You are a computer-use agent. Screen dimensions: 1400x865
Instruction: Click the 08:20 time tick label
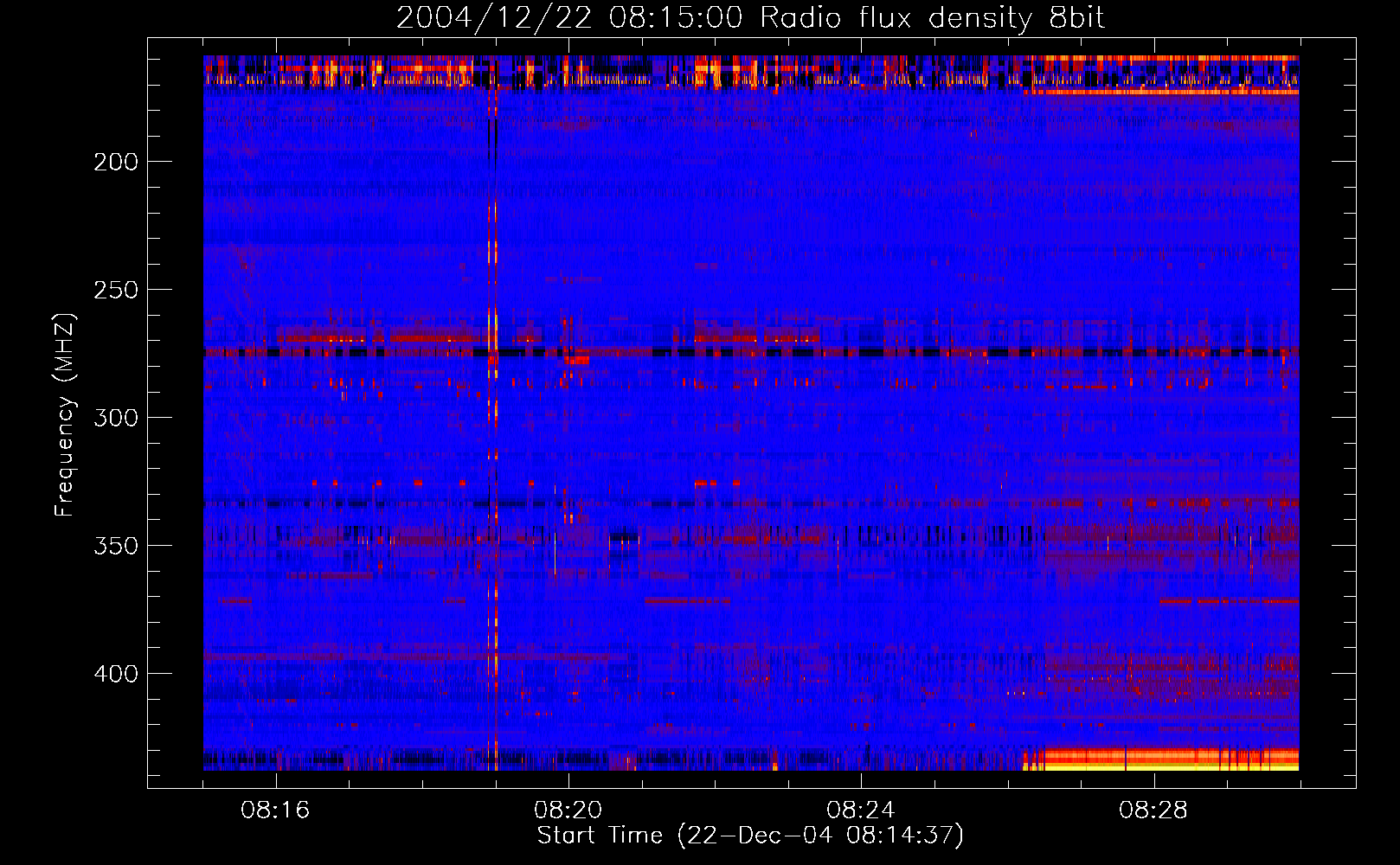[568, 811]
